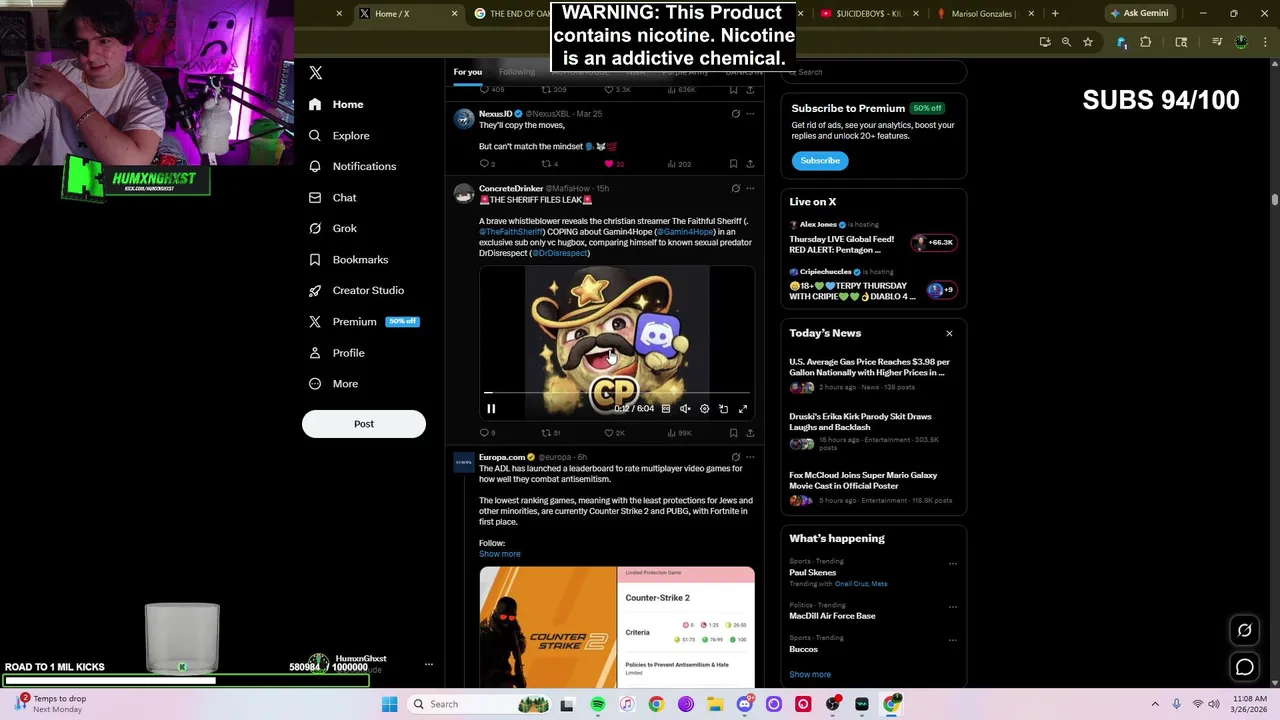Open Spotify from the taskbar

[x=598, y=704]
